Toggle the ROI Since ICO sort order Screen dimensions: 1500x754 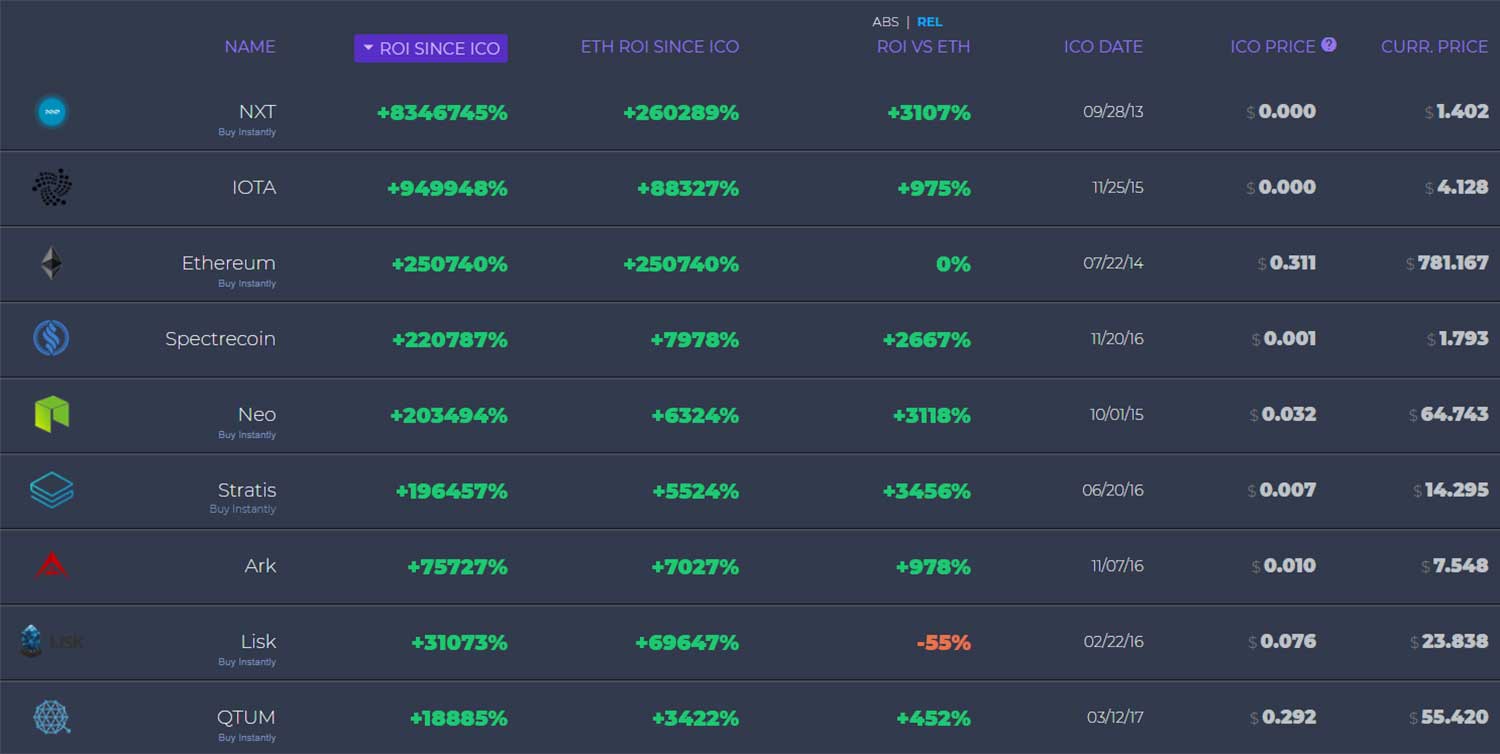(x=431, y=48)
